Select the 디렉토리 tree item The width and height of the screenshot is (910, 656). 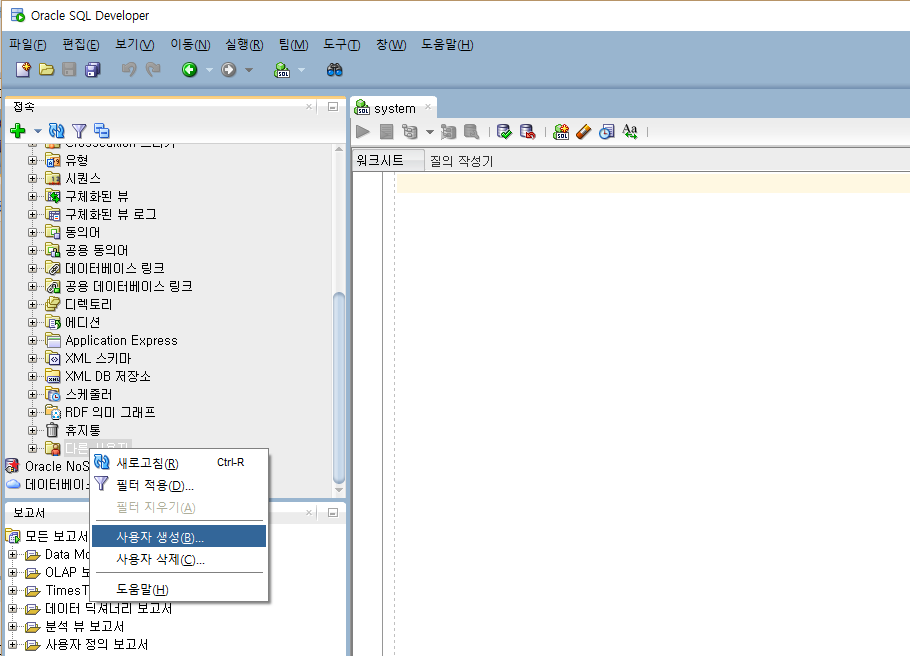tap(88, 304)
